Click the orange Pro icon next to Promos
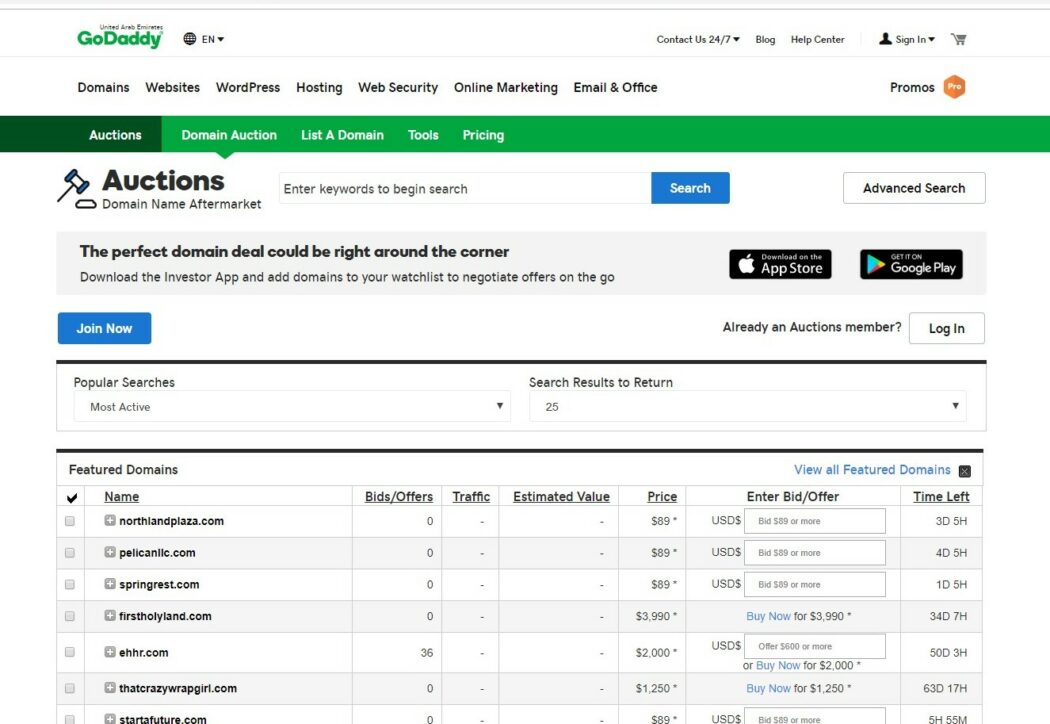Screen dimensions: 1050x724 (x=954, y=87)
